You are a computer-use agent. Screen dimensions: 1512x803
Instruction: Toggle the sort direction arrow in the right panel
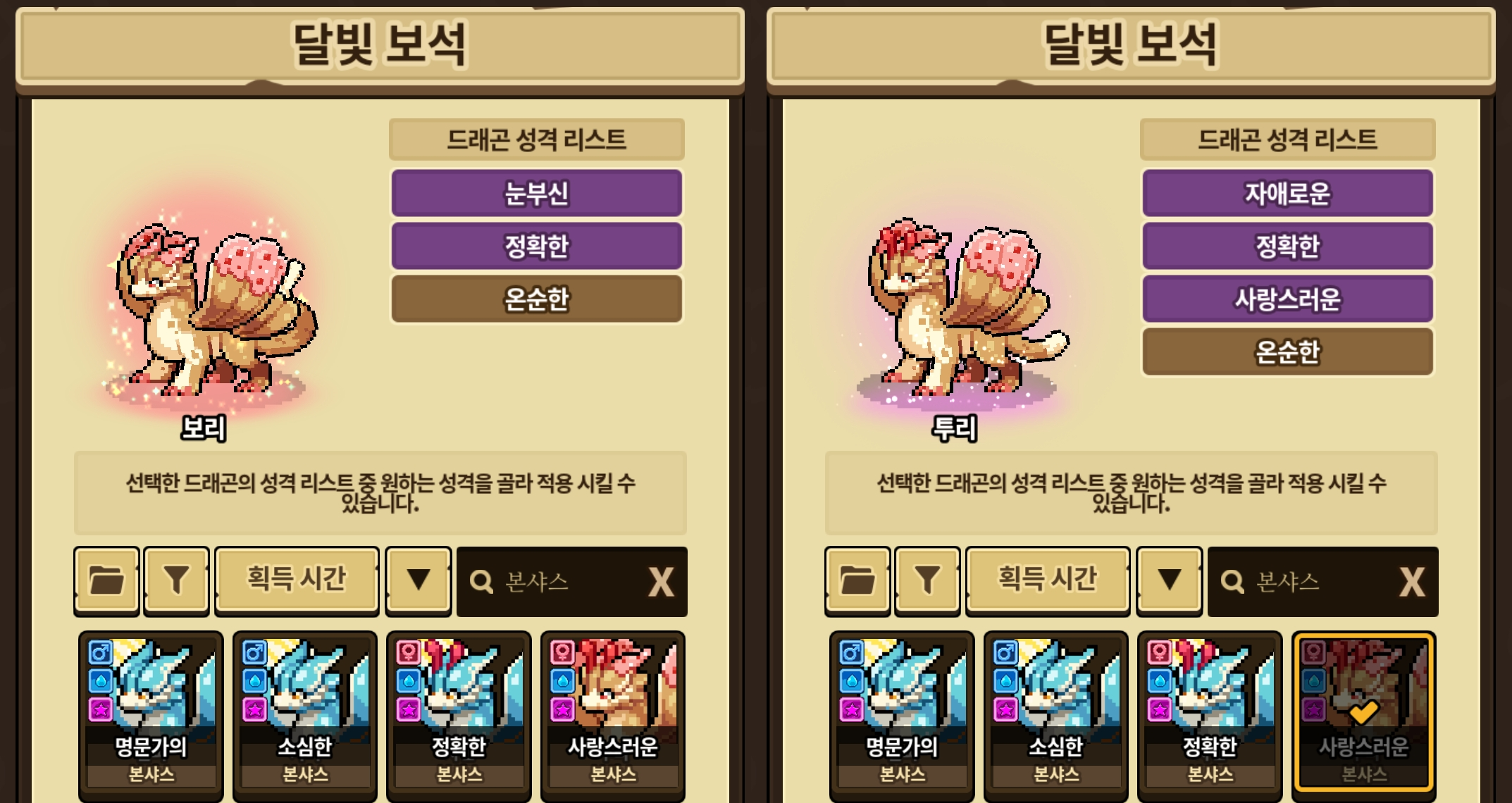[1170, 580]
